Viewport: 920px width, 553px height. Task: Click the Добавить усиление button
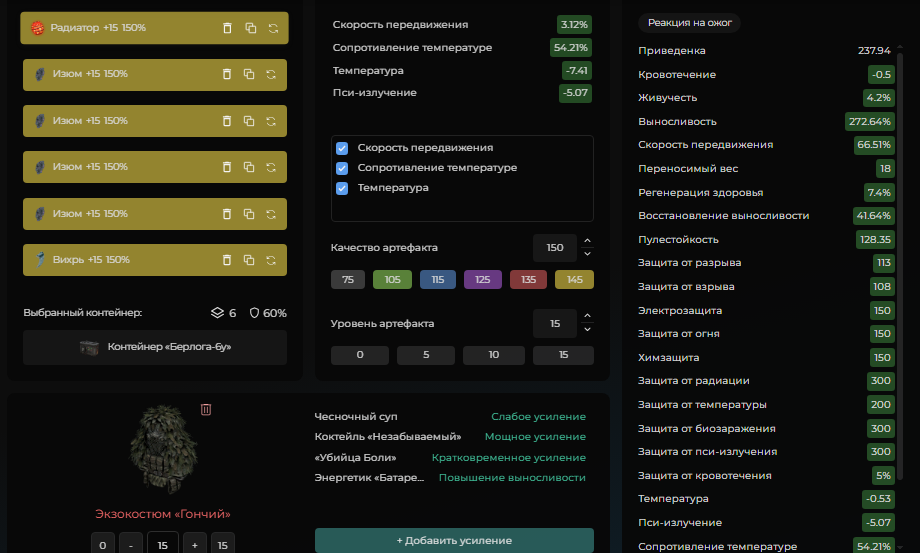454,540
